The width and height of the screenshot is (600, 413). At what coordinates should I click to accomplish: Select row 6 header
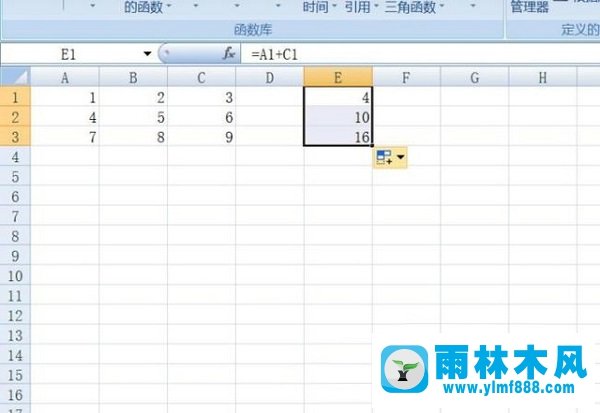pyautogui.click(x=15, y=197)
